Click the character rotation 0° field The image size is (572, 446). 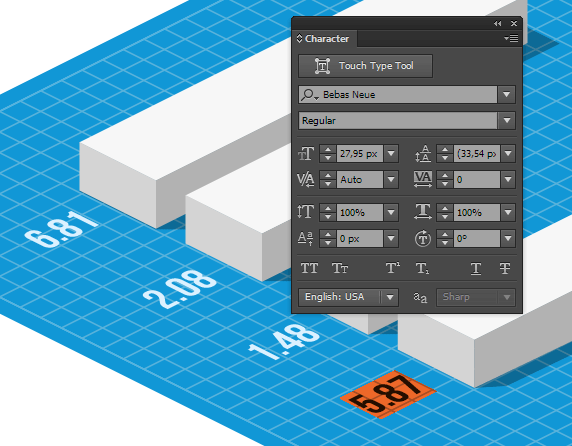click(x=477, y=238)
